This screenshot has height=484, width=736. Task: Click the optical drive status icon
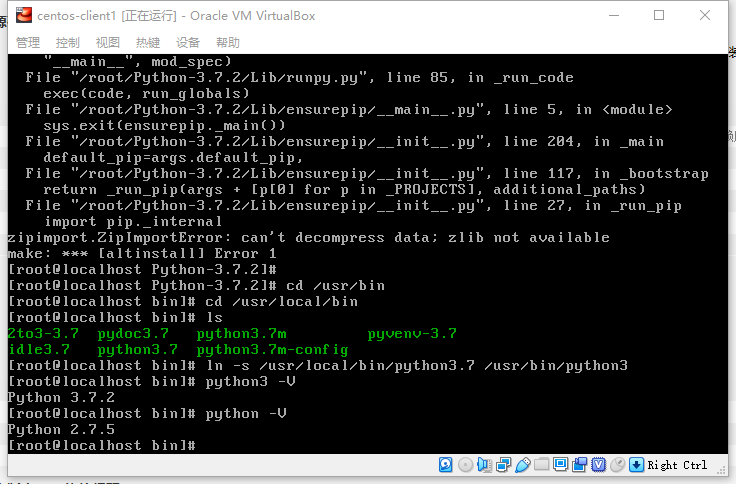click(465, 465)
